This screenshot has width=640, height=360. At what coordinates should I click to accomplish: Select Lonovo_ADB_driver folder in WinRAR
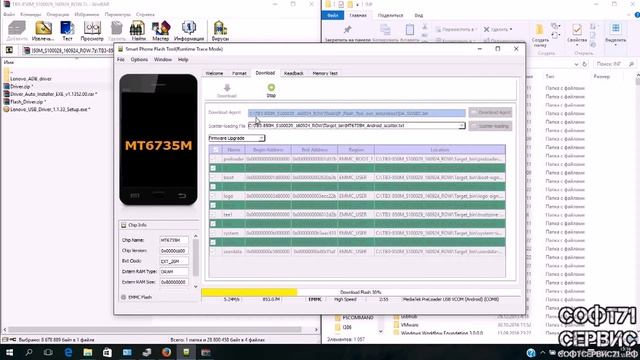(31, 79)
